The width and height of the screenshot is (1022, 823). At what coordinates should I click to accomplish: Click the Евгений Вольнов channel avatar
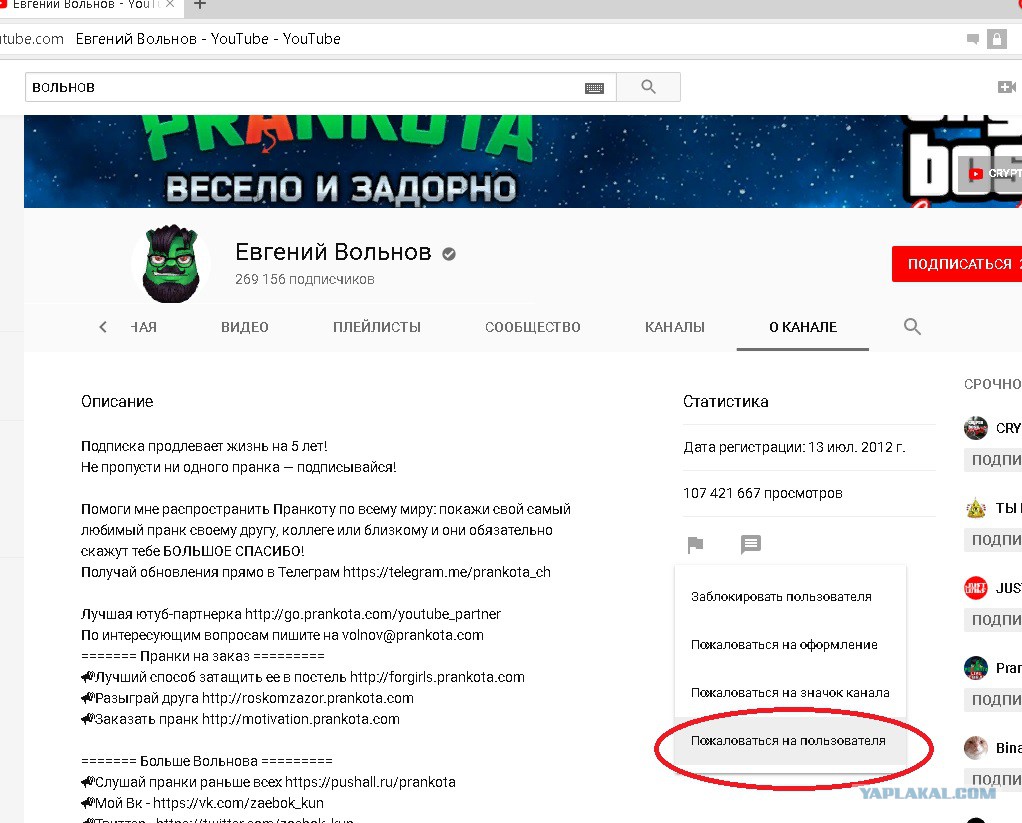click(171, 264)
